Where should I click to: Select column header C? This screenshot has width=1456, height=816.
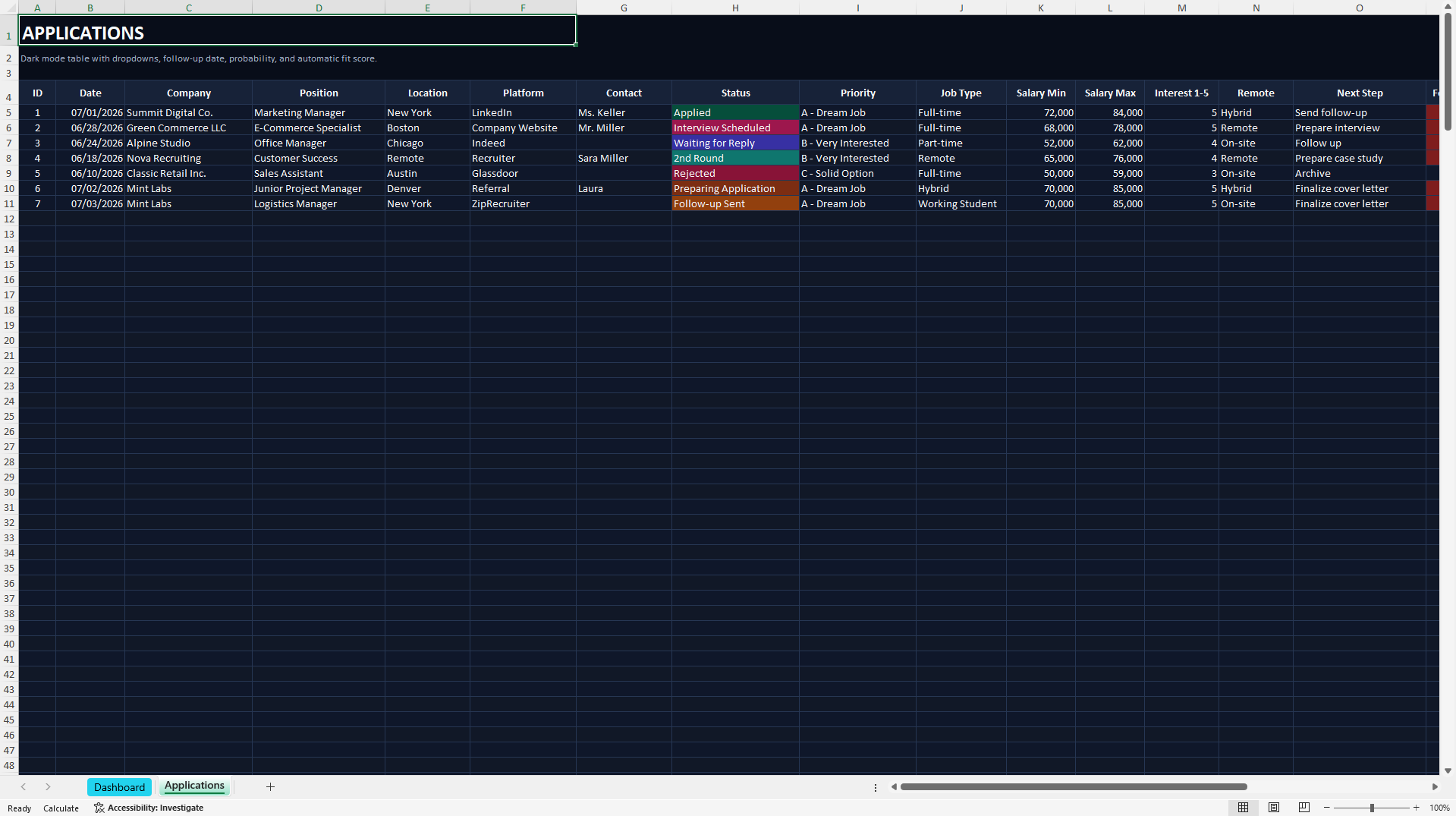click(189, 8)
